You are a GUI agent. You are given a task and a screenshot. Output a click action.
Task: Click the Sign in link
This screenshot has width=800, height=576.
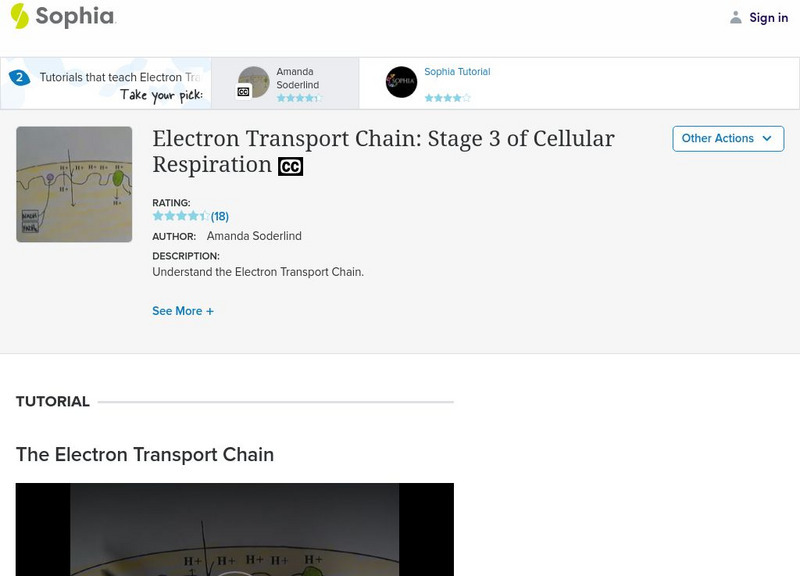(768, 18)
